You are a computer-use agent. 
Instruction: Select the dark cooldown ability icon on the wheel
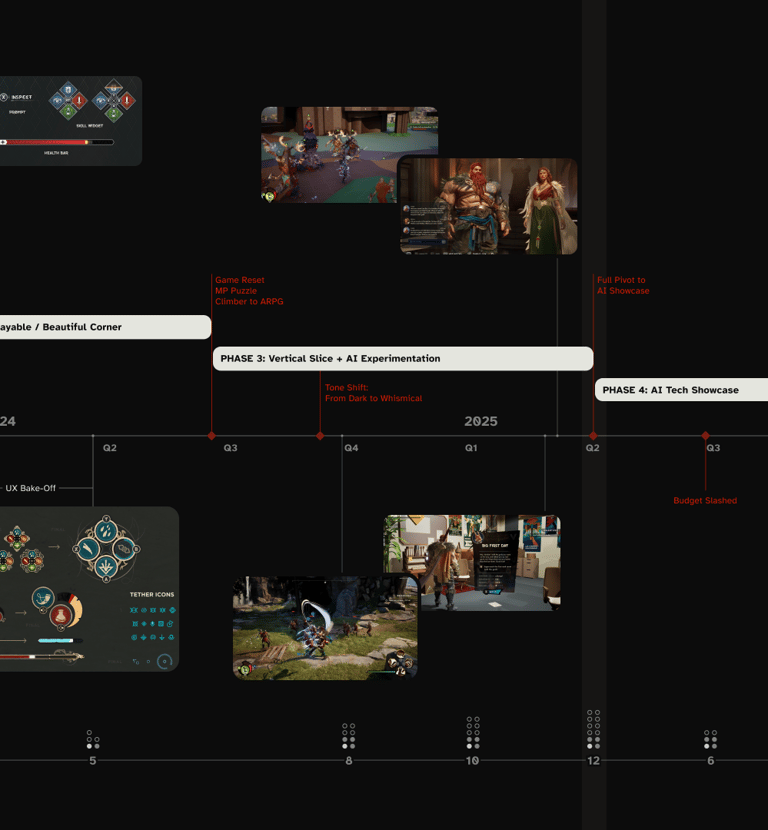pyautogui.click(x=125, y=549)
